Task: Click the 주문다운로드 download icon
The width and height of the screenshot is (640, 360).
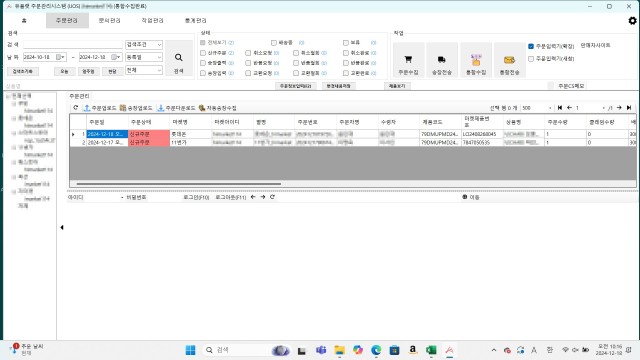Action: [x=161, y=108]
